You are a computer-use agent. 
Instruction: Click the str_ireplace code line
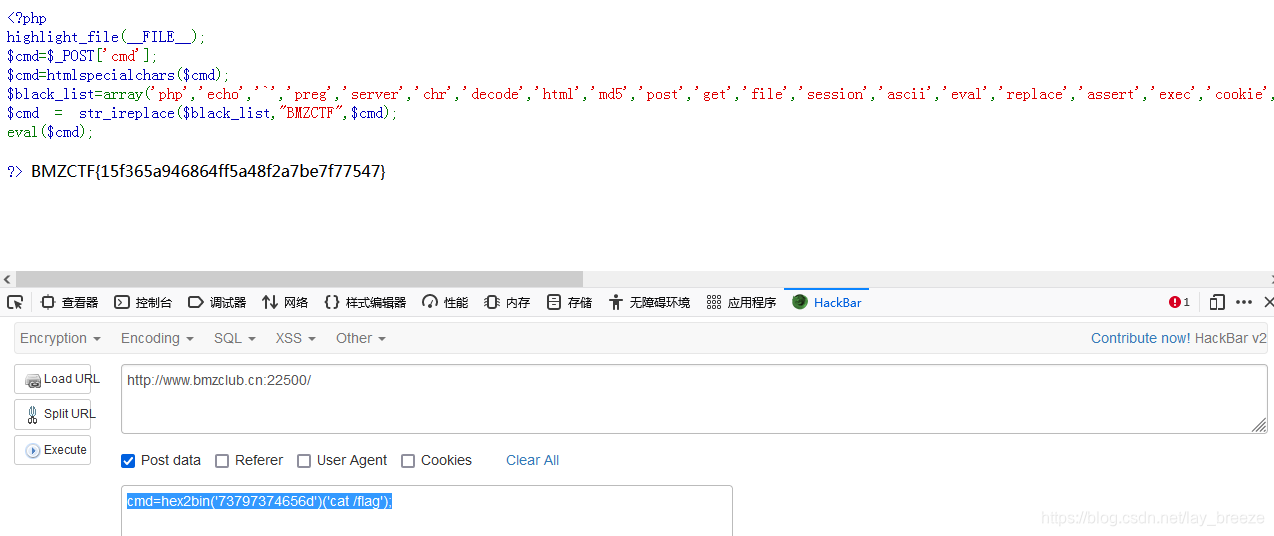[x=202, y=113]
